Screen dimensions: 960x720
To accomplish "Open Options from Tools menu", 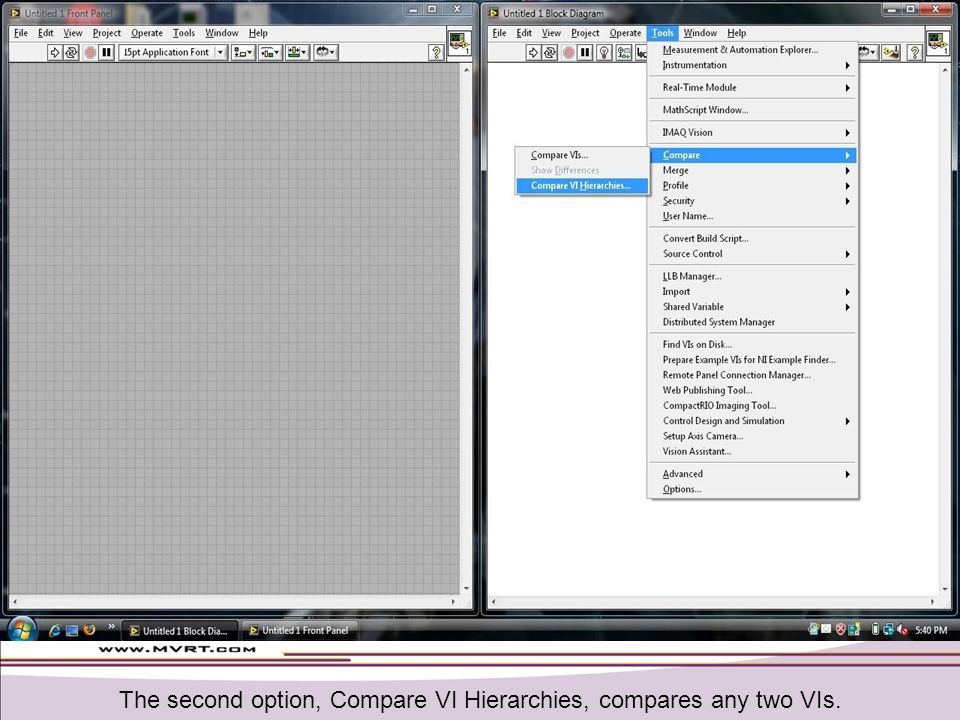I will pyautogui.click(x=752, y=489).
